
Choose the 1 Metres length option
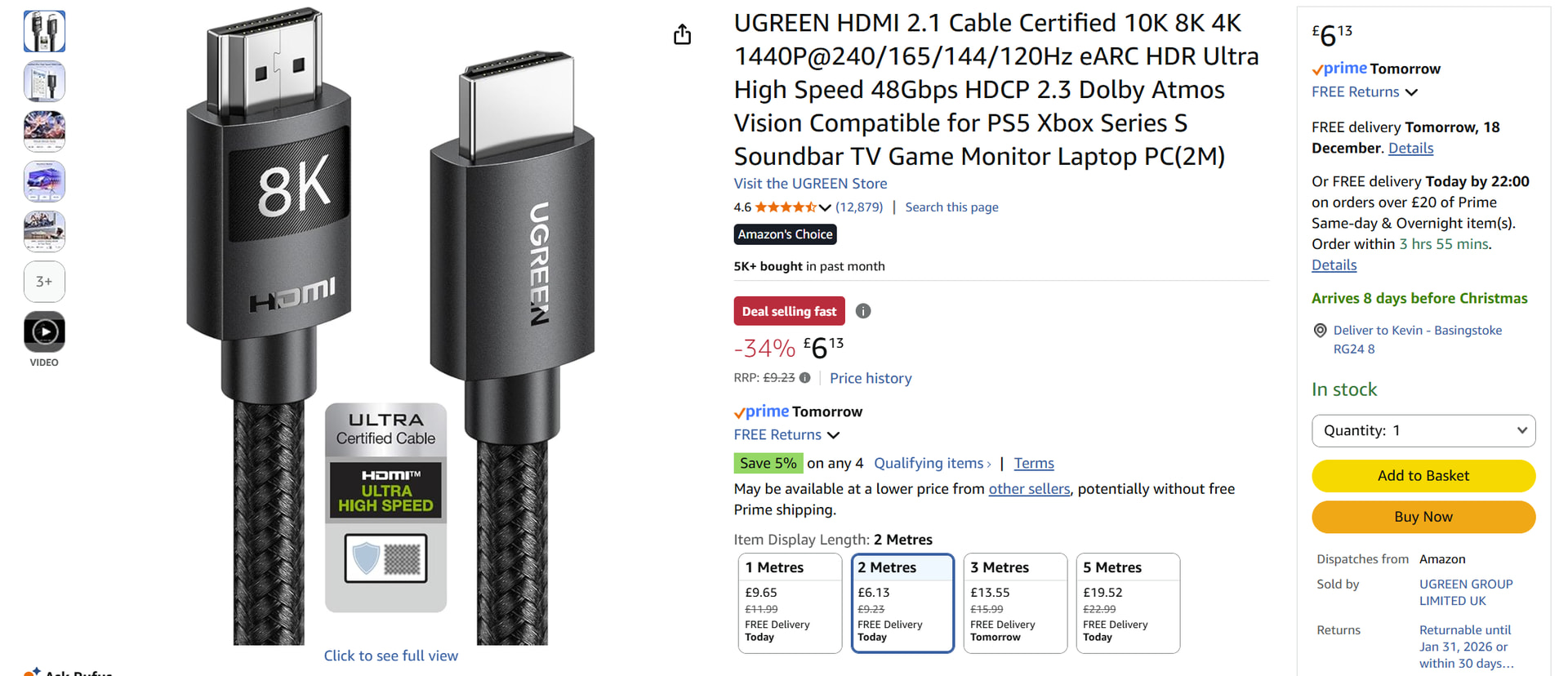789,603
